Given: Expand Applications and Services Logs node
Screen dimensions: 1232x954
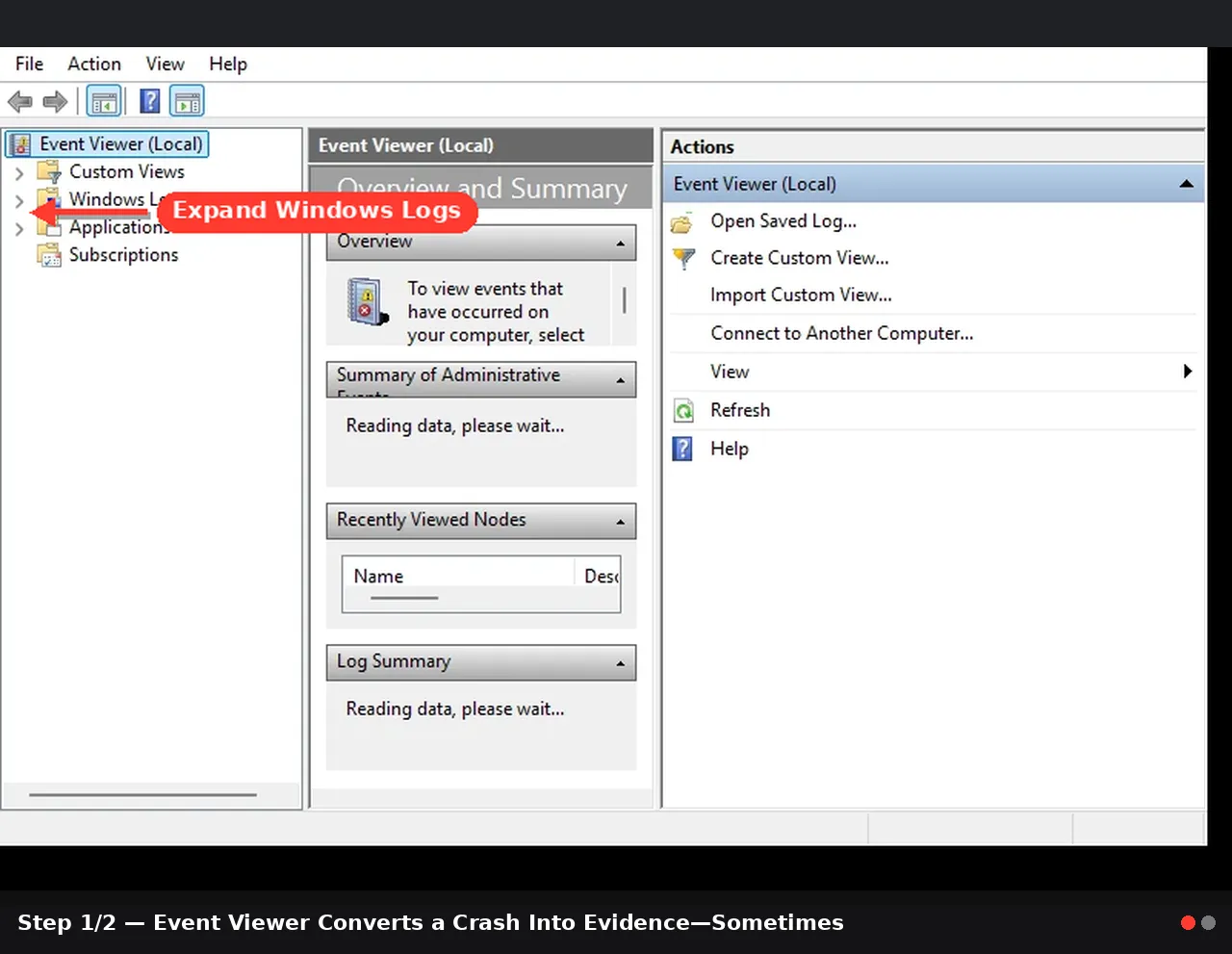Looking at the screenshot, I should coord(19,229).
